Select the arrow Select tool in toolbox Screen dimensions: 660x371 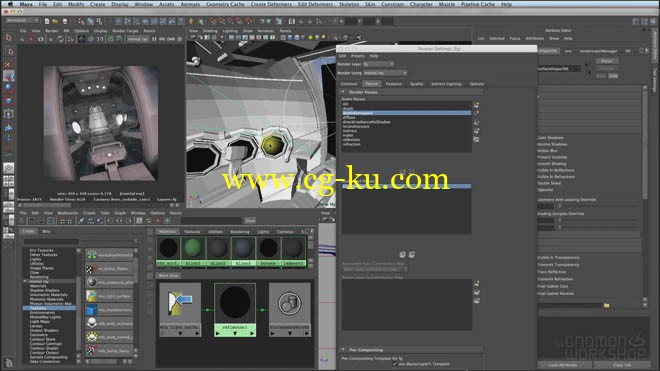pyautogui.click(x=8, y=38)
